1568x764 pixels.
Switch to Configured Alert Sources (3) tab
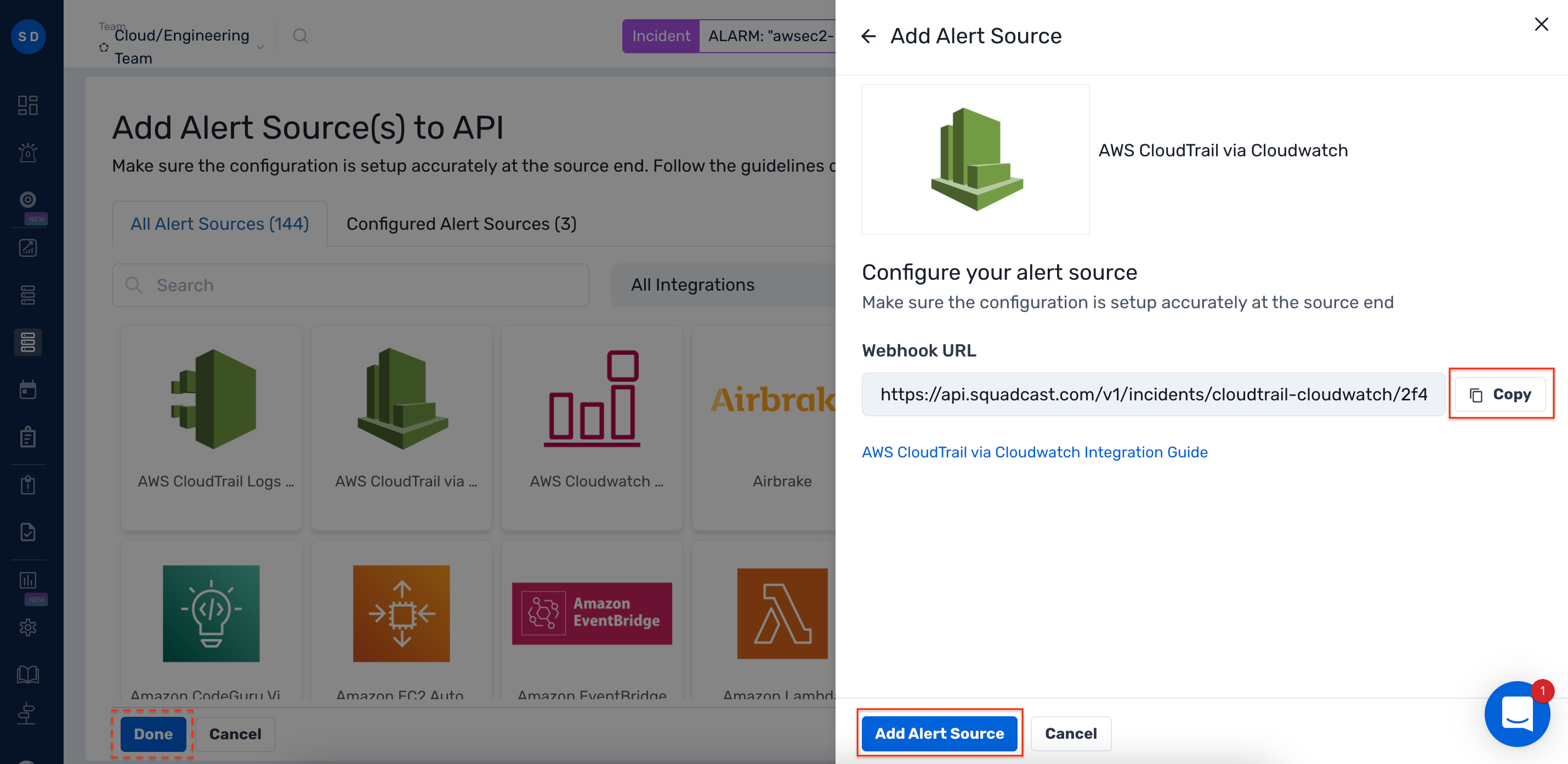(462, 224)
